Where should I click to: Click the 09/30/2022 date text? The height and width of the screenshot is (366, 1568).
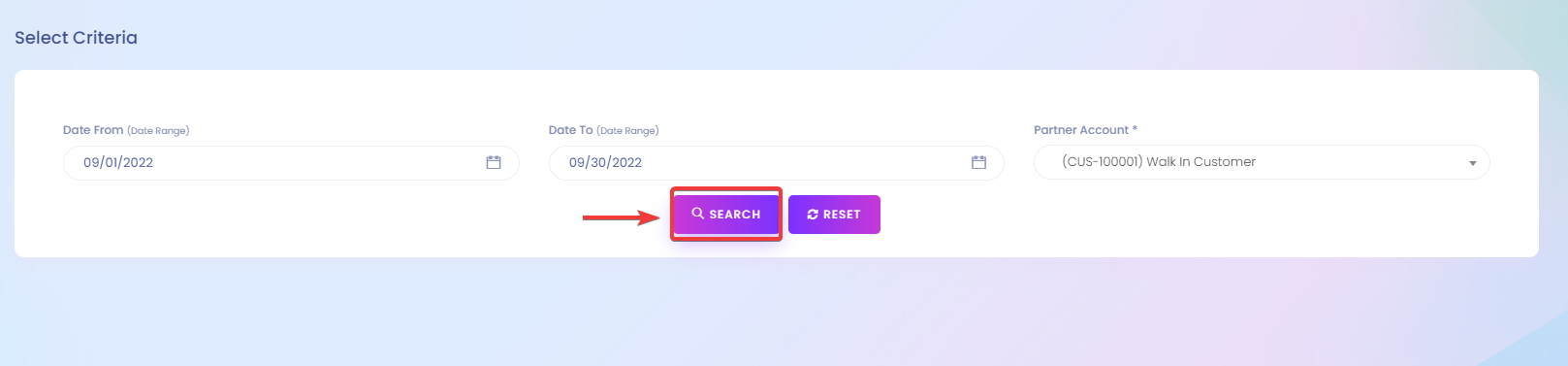(605, 163)
